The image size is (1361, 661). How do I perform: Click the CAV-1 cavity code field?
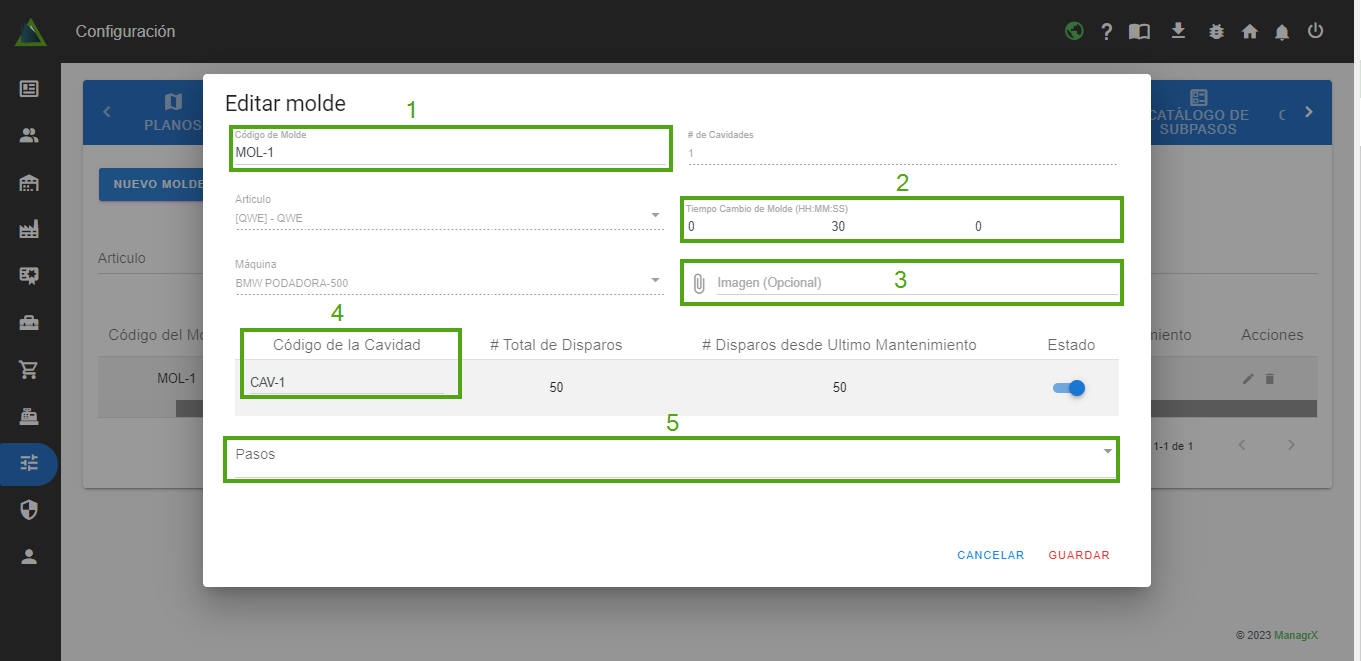click(x=345, y=382)
